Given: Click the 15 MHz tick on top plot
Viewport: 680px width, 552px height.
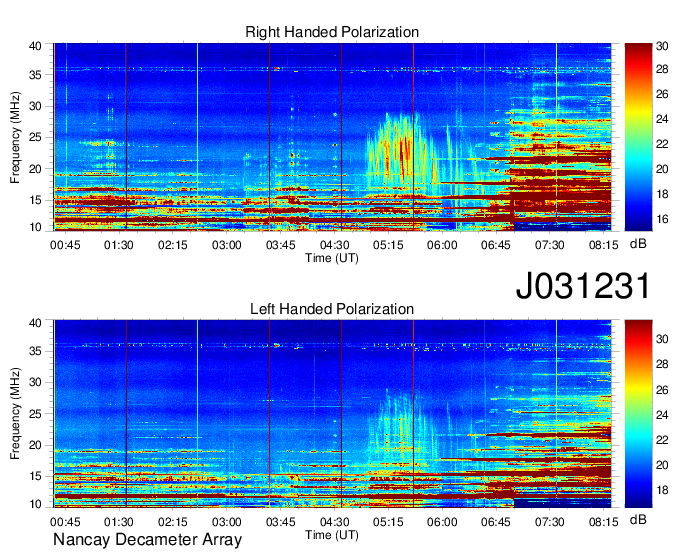Looking at the screenshot, I should 35,200.
